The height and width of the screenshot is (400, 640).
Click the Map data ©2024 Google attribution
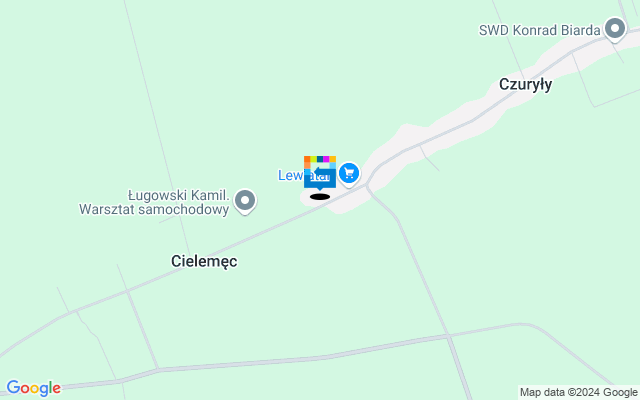coord(578,393)
